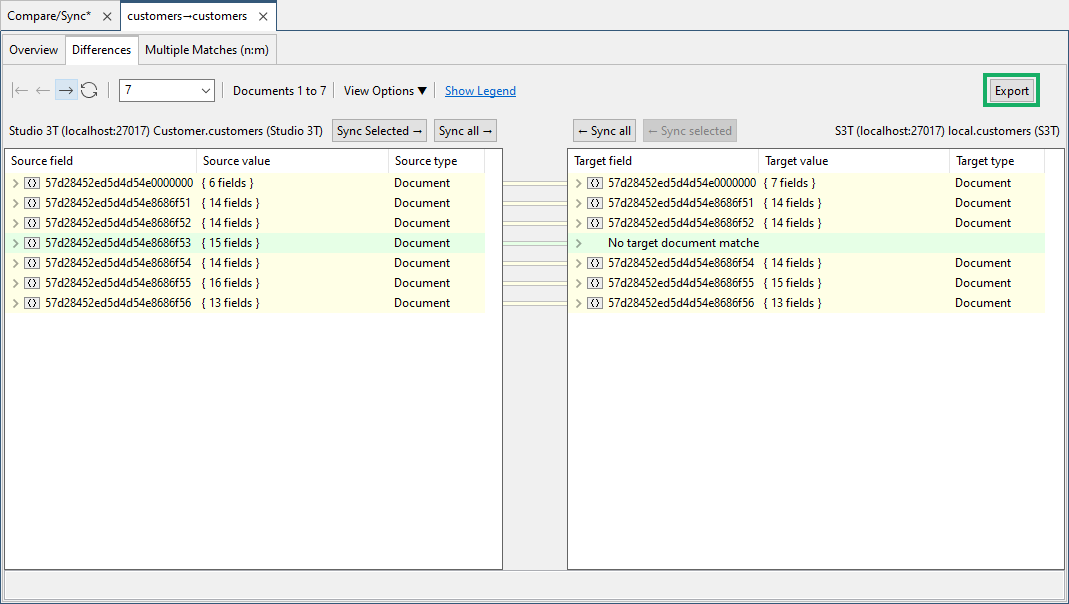Click the {} document icon beside target 57d28452ed5d4d54e8686f56
This screenshot has width=1069, height=604.
pos(595,302)
